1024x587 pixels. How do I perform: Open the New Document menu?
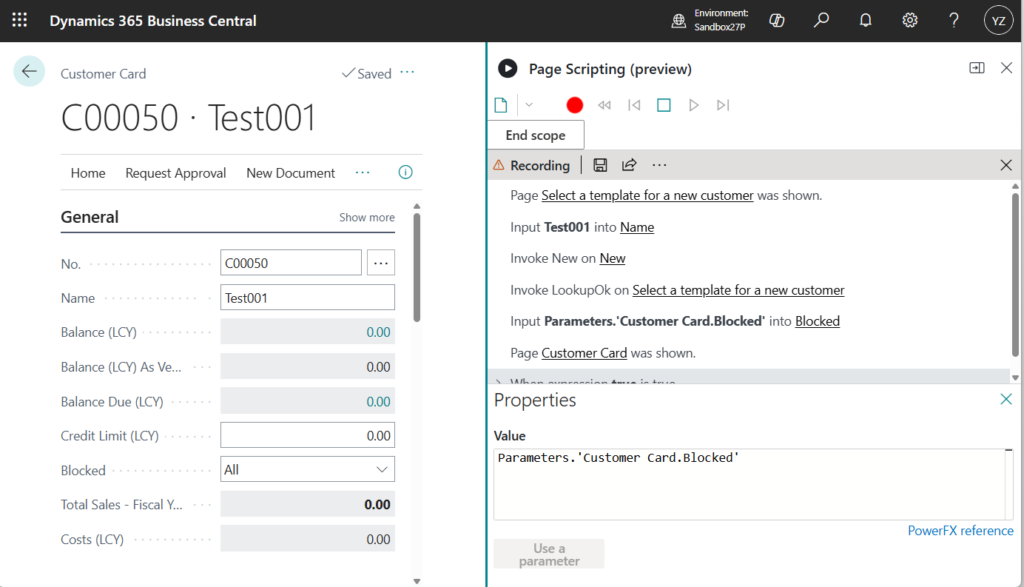pyautogui.click(x=290, y=173)
